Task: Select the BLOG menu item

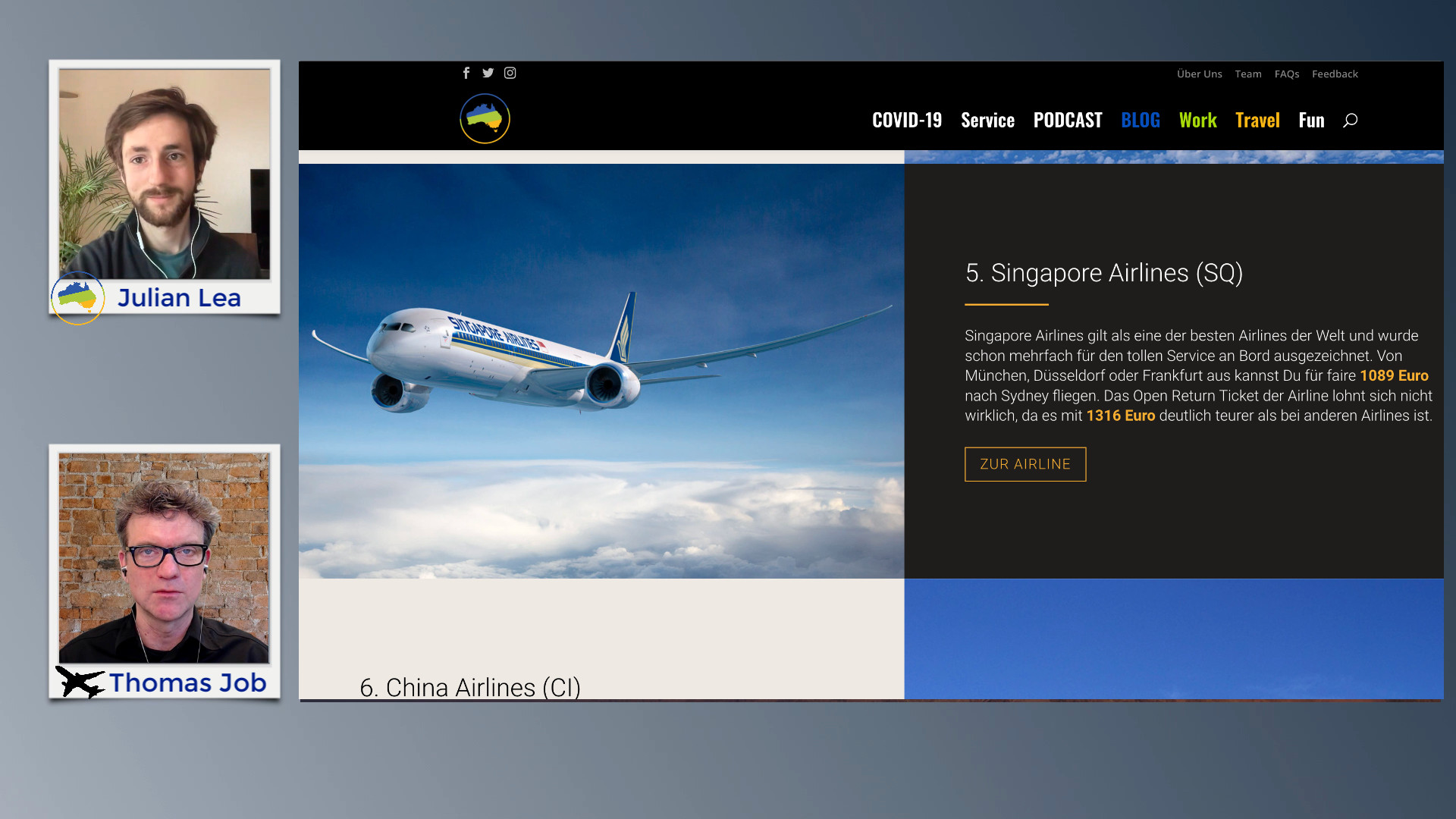Action: (1141, 120)
